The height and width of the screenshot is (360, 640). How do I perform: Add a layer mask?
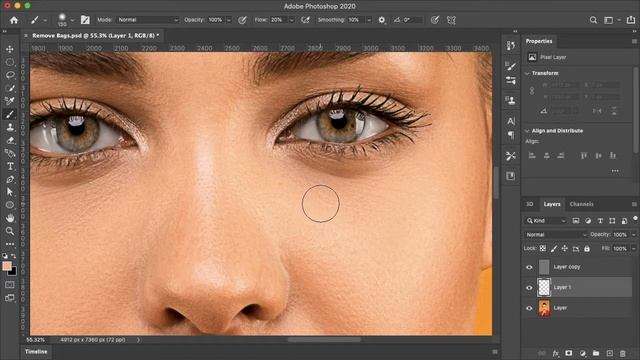tap(569, 353)
